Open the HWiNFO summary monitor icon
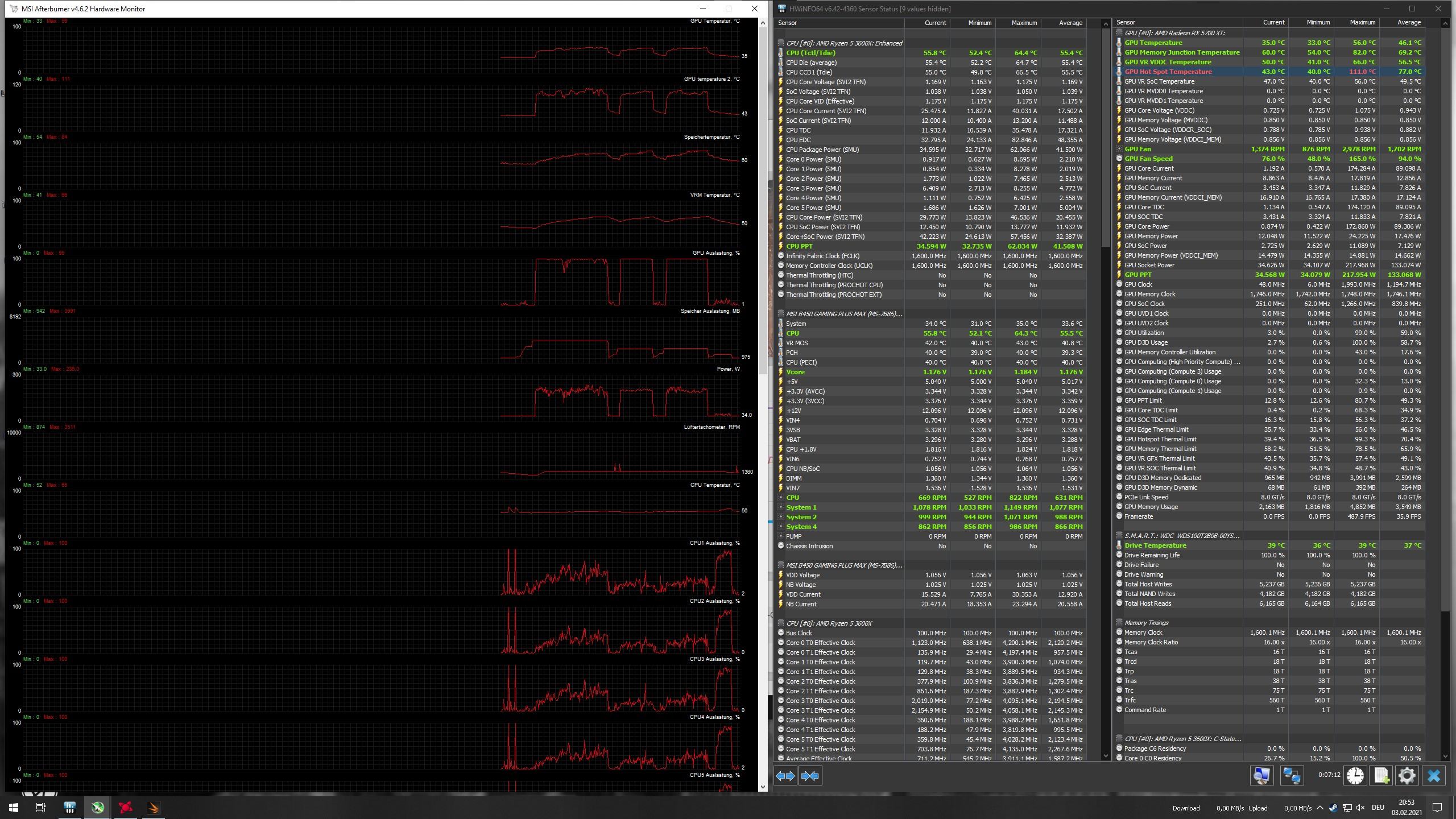 [x=1261, y=776]
